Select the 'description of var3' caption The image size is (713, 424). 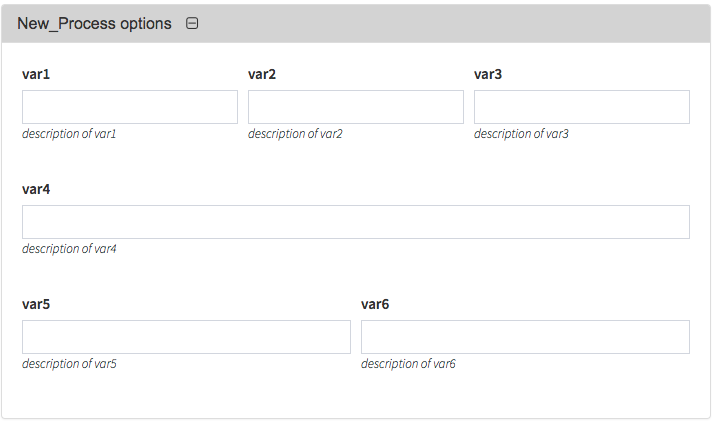(521, 134)
